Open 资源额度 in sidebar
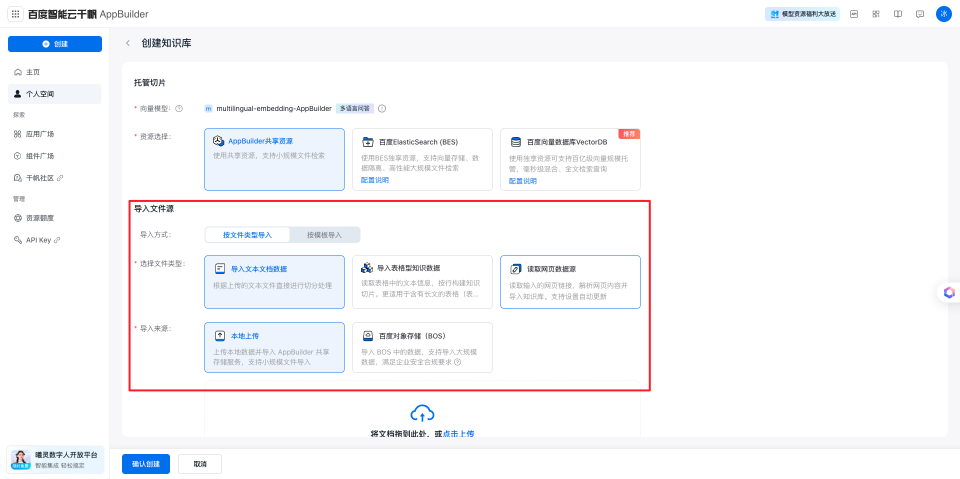Viewport: 960px width, 479px height. pyautogui.click(x=54, y=218)
